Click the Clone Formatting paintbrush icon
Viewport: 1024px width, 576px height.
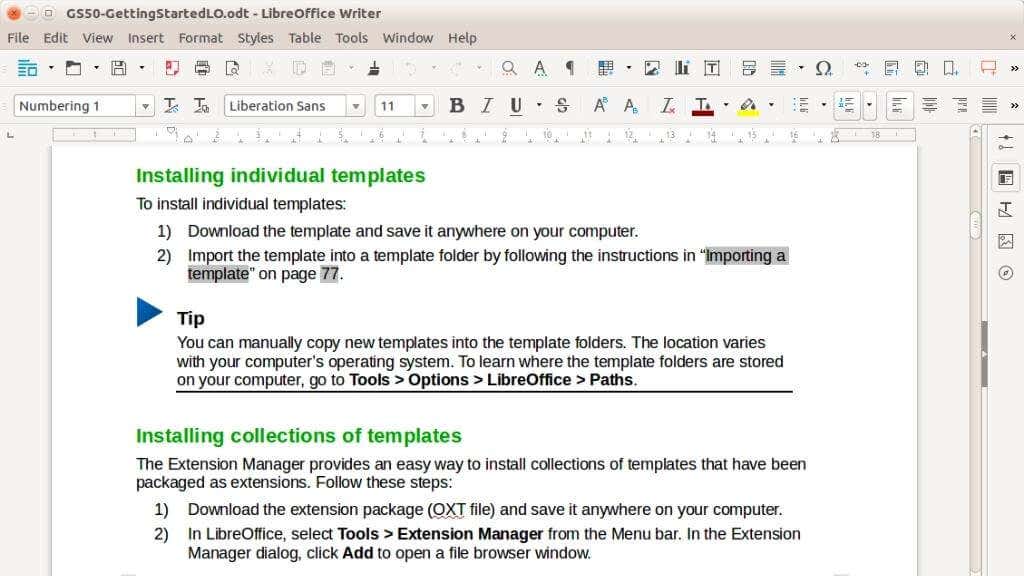tap(374, 68)
